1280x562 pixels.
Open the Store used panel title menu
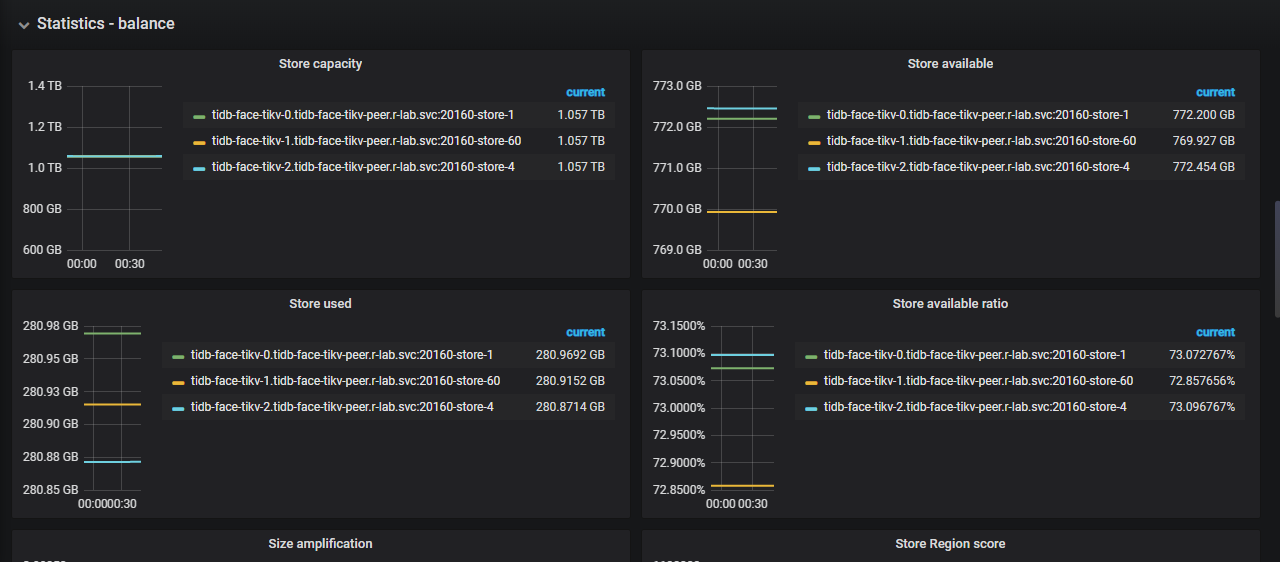[320, 304]
